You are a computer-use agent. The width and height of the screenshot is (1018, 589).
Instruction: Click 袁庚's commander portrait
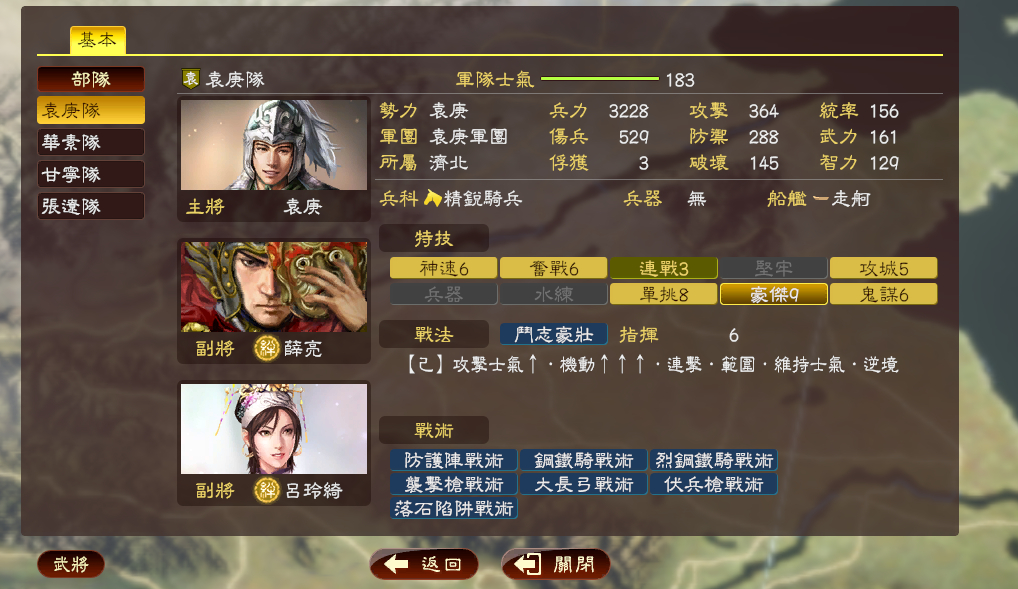[274, 145]
